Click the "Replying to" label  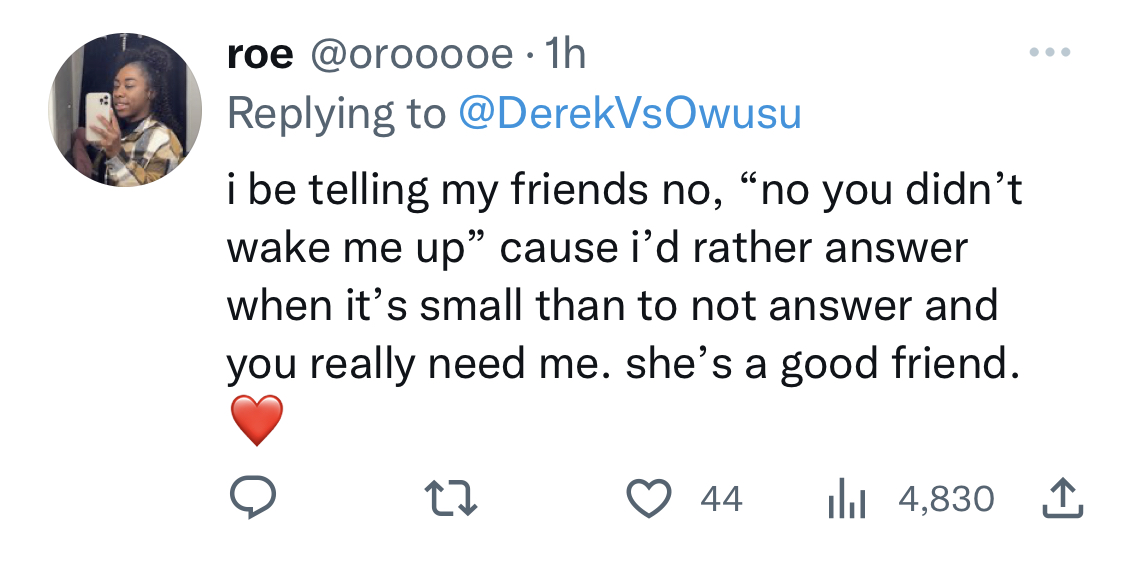[336, 116]
